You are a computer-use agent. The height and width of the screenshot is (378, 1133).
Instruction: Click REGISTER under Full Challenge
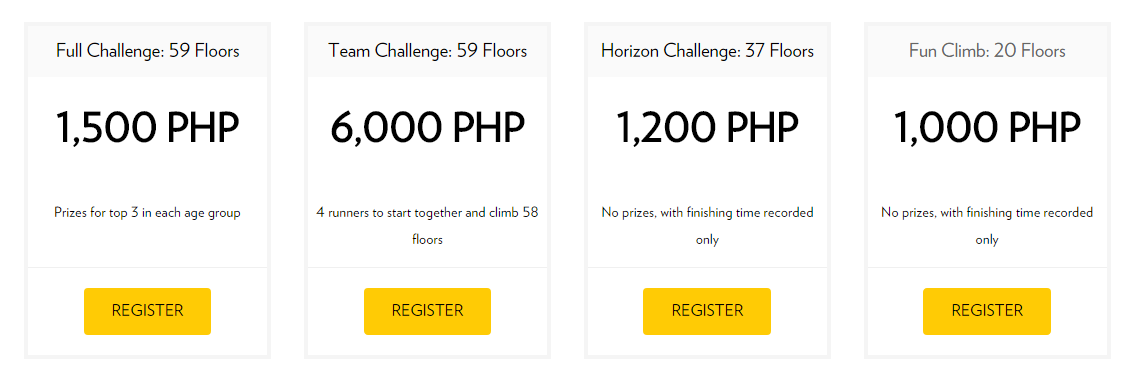(x=147, y=311)
